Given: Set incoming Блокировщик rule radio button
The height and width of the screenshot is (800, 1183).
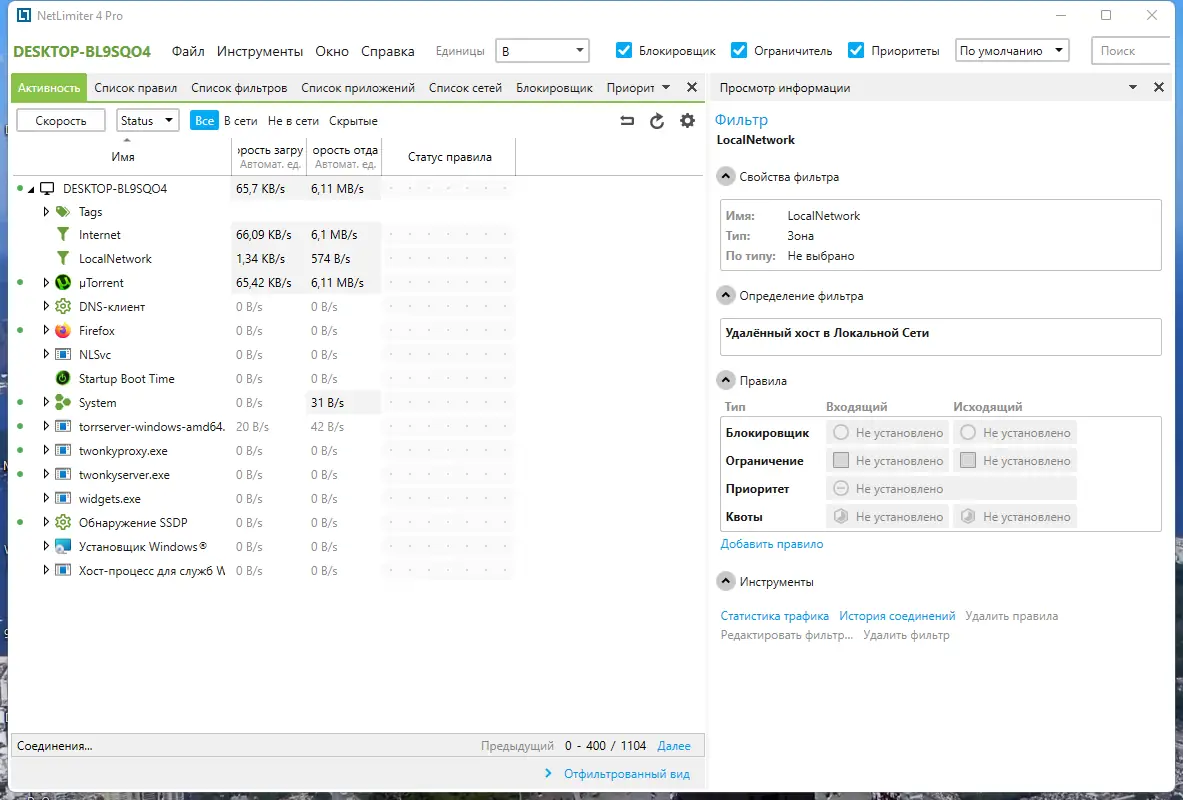Looking at the screenshot, I should (840, 432).
